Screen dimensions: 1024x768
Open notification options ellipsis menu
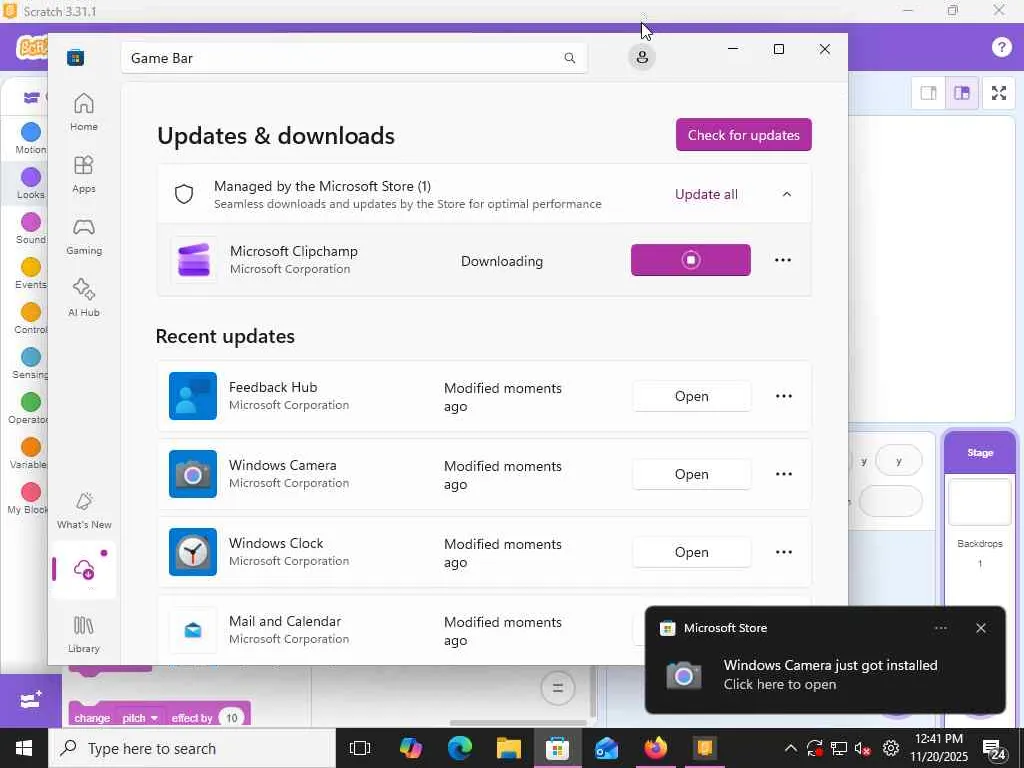pyautogui.click(x=940, y=628)
